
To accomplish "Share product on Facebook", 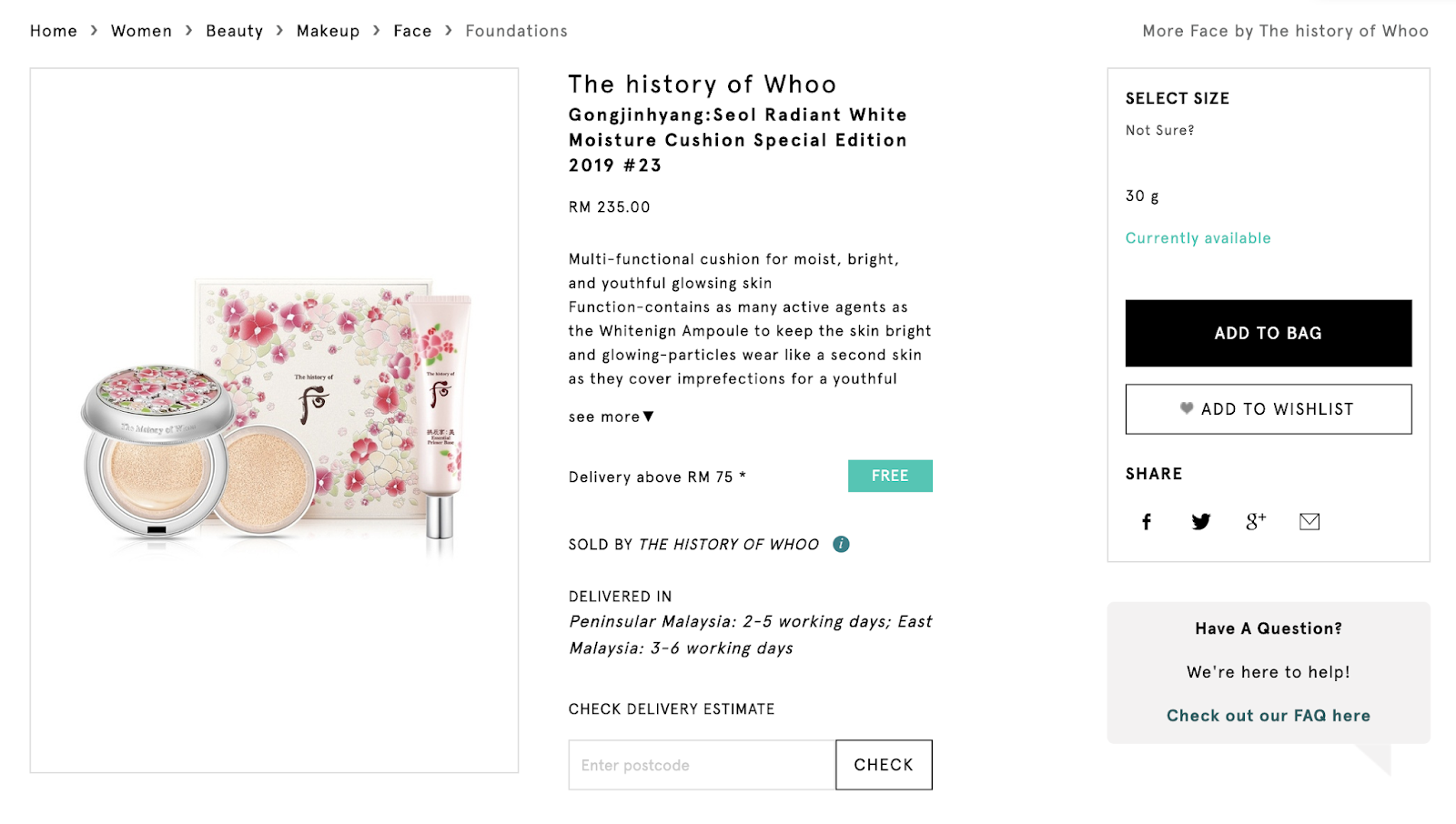I will [1147, 521].
